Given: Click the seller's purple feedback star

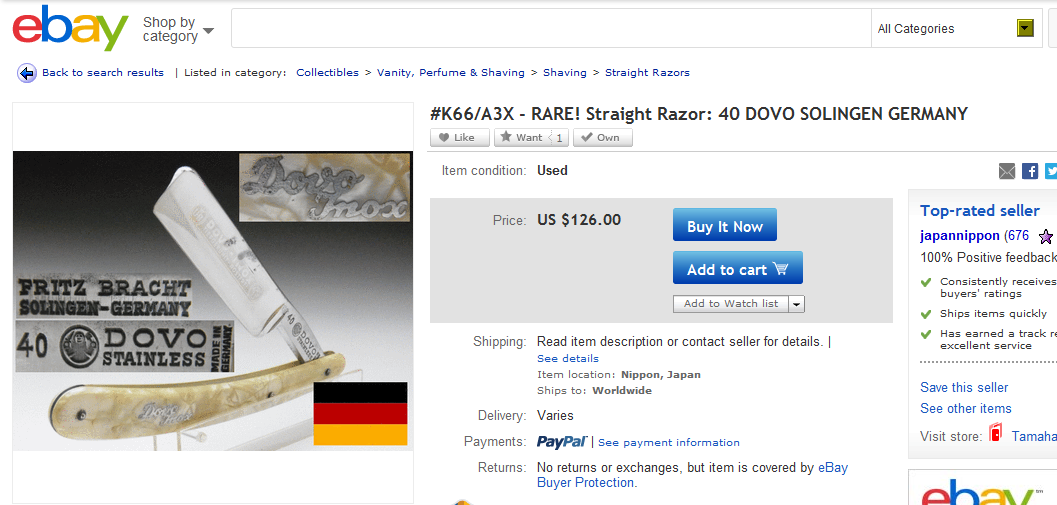Looking at the screenshot, I should 1046,237.
